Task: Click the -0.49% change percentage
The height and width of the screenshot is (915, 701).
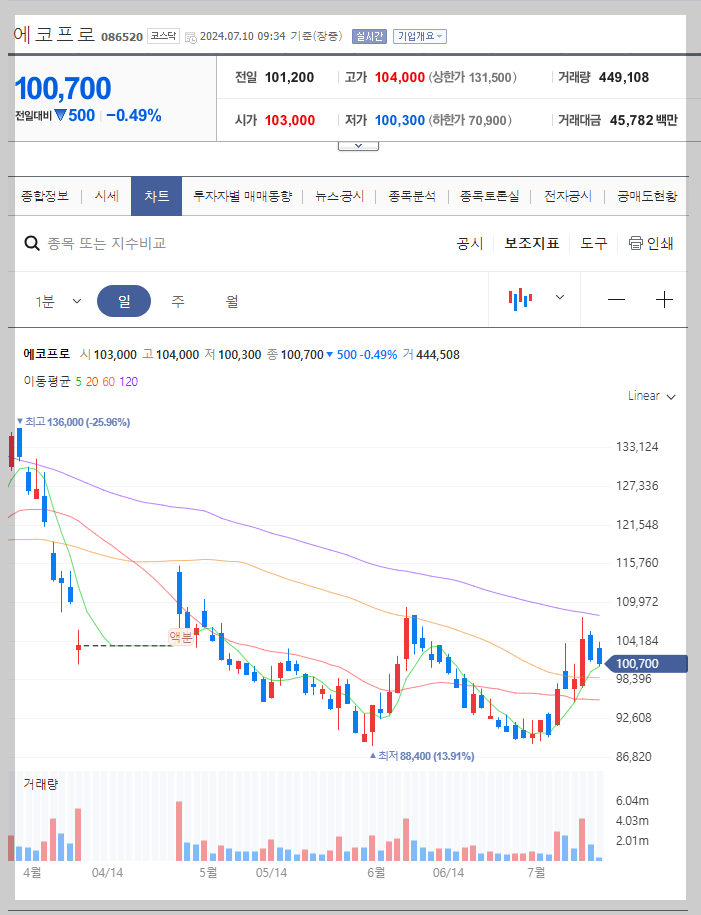Action: (x=134, y=116)
